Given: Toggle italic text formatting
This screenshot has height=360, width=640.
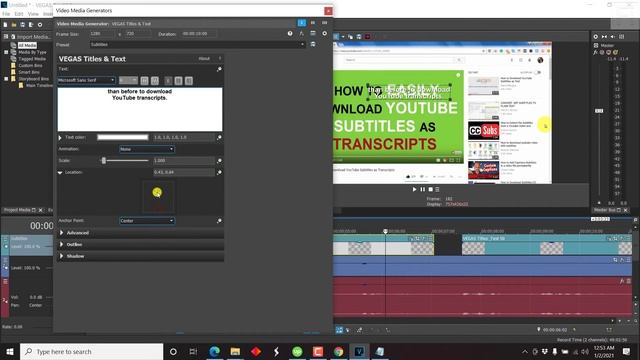Looking at the screenshot, I should pos(155,80).
